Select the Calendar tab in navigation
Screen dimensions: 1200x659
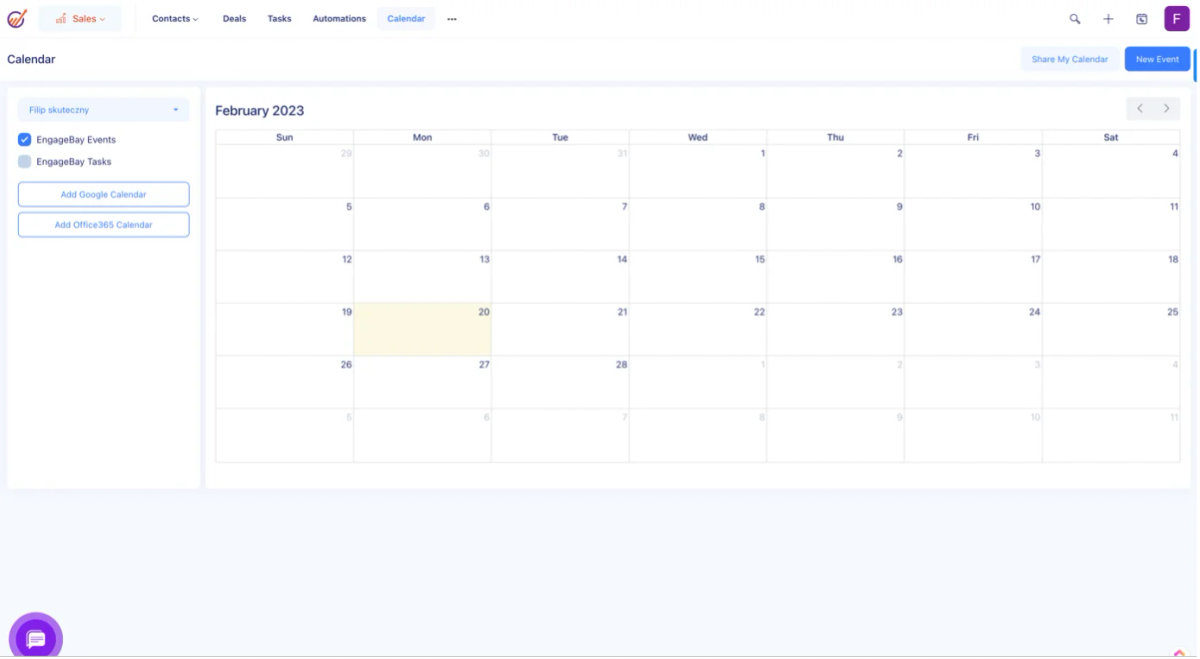(406, 19)
